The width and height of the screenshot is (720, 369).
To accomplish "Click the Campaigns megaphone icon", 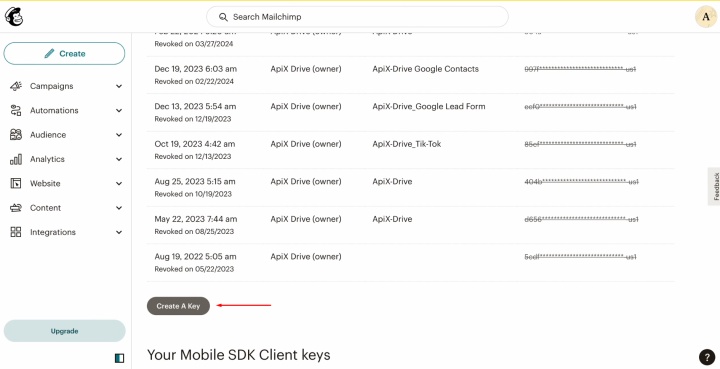I will pyautogui.click(x=16, y=86).
